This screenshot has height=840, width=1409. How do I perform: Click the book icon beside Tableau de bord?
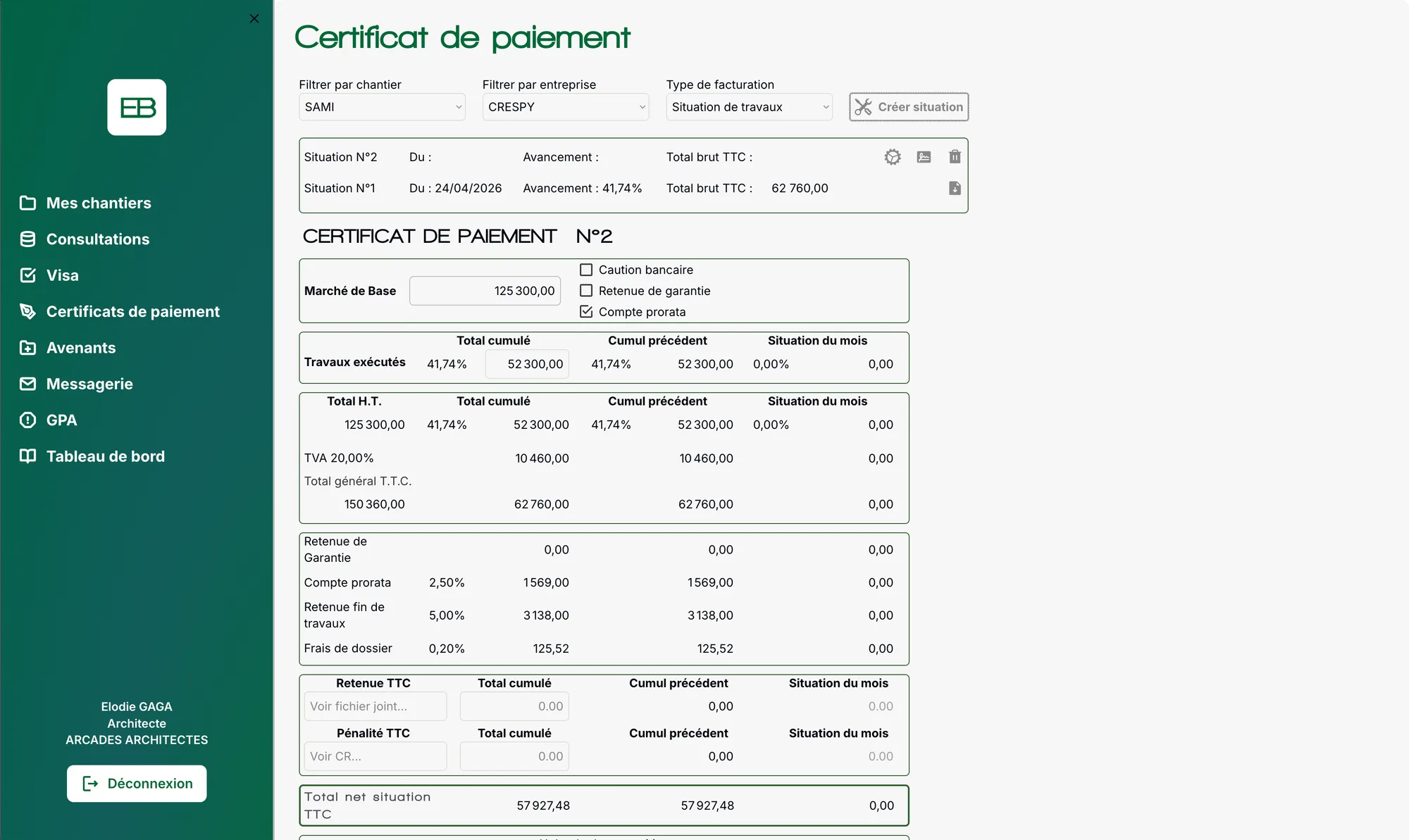27,456
